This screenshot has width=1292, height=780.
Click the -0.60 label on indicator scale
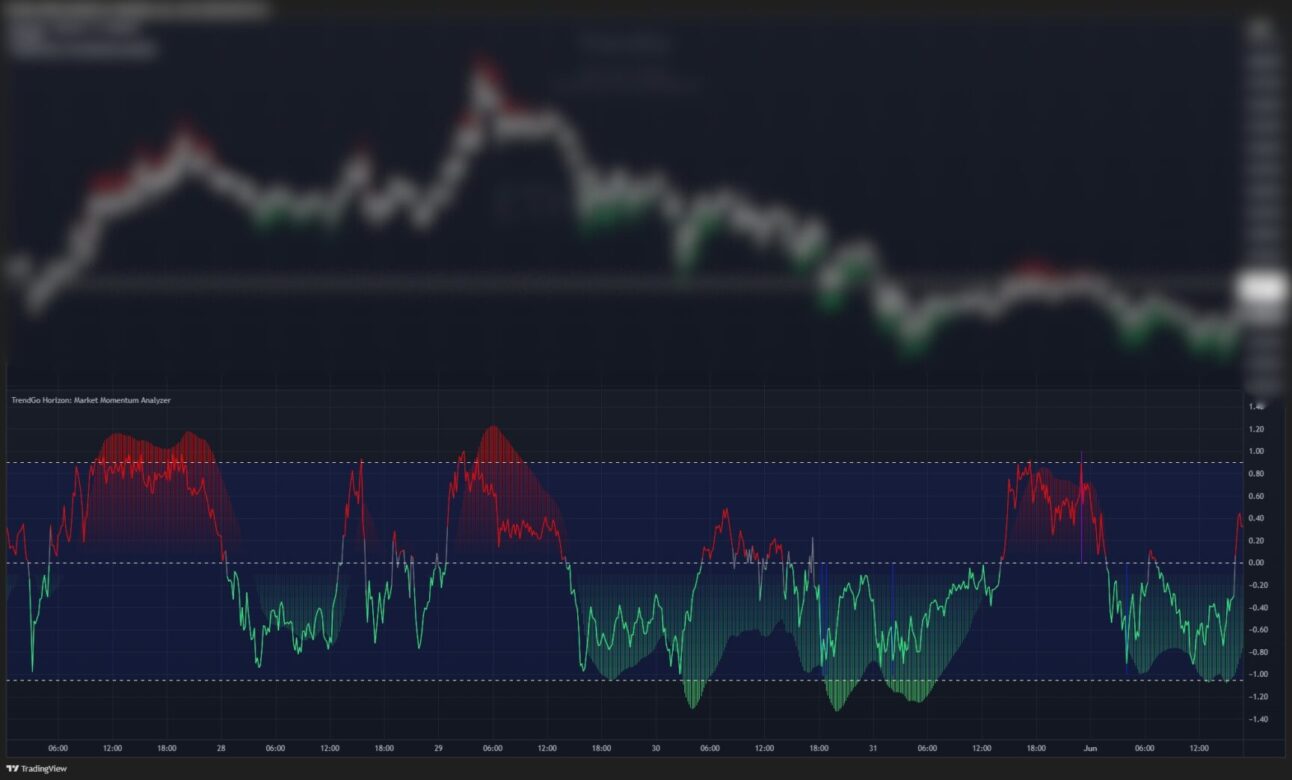coord(1255,630)
